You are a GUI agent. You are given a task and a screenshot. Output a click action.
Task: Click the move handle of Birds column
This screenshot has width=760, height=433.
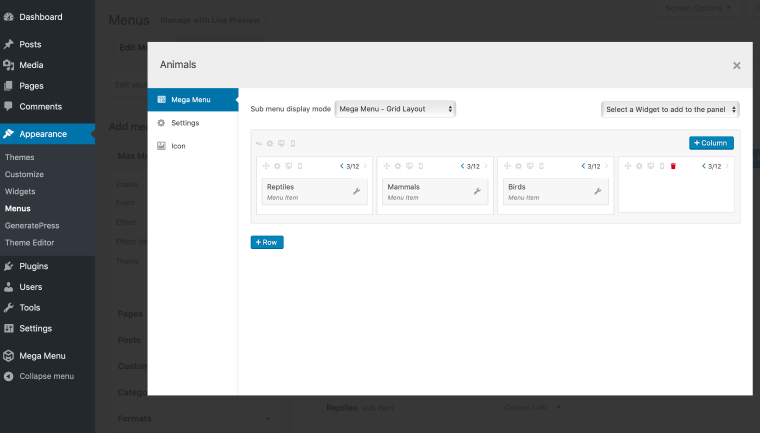[507, 166]
